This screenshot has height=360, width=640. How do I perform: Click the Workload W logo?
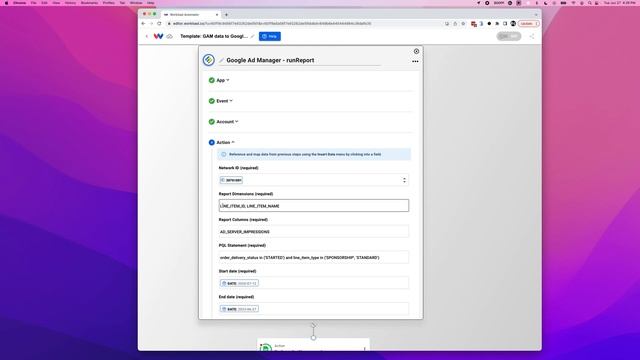[x=158, y=36]
